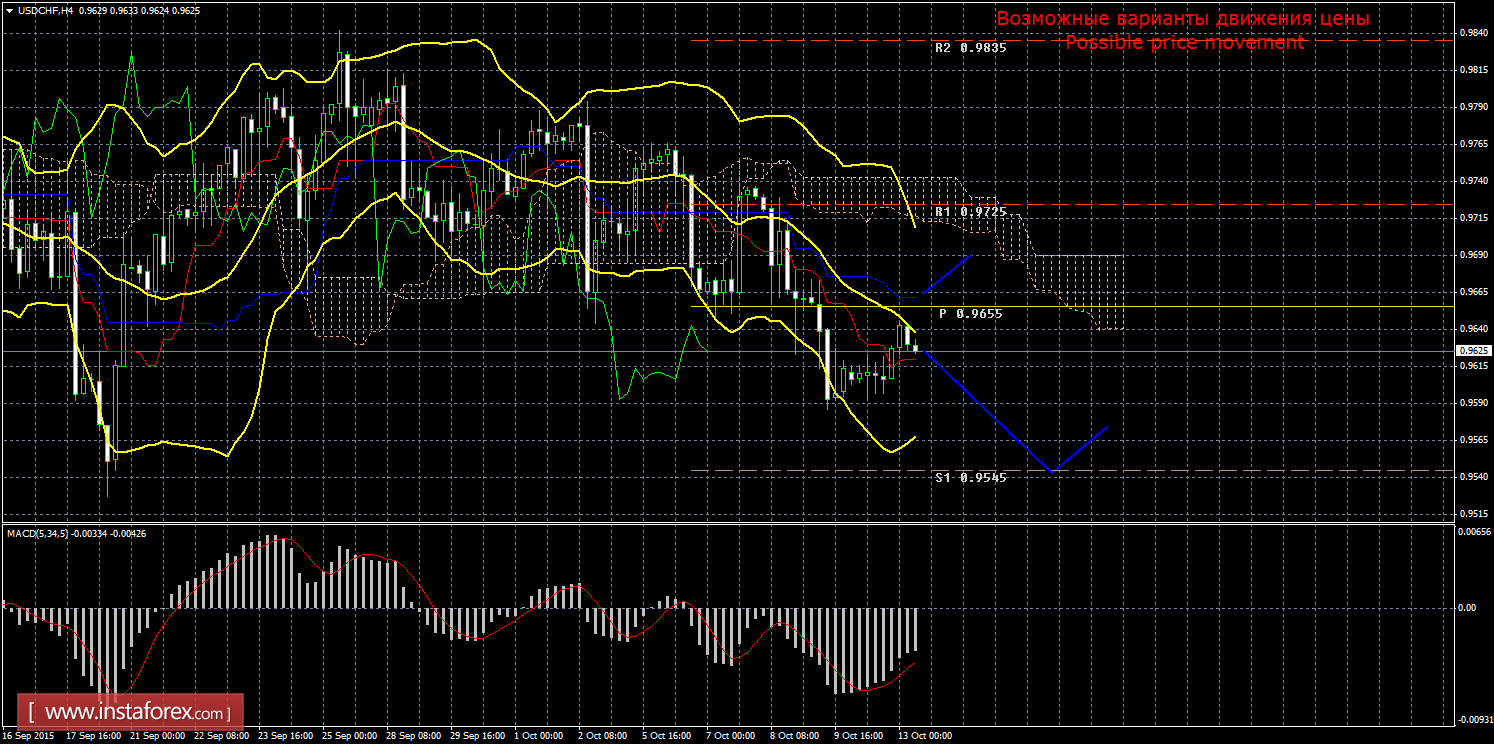Click the MACD 0.00656 scale top value
Image resolution: width=1494 pixels, height=744 pixels.
pyautogui.click(x=1470, y=532)
